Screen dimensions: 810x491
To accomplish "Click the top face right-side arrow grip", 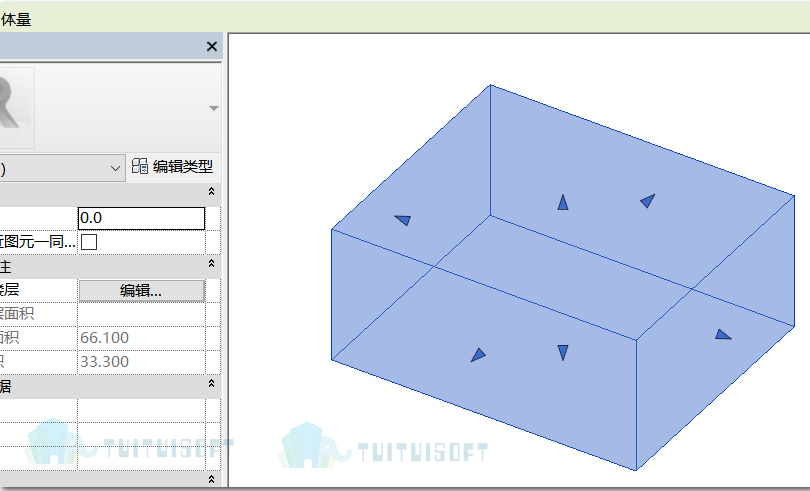I will 648,201.
